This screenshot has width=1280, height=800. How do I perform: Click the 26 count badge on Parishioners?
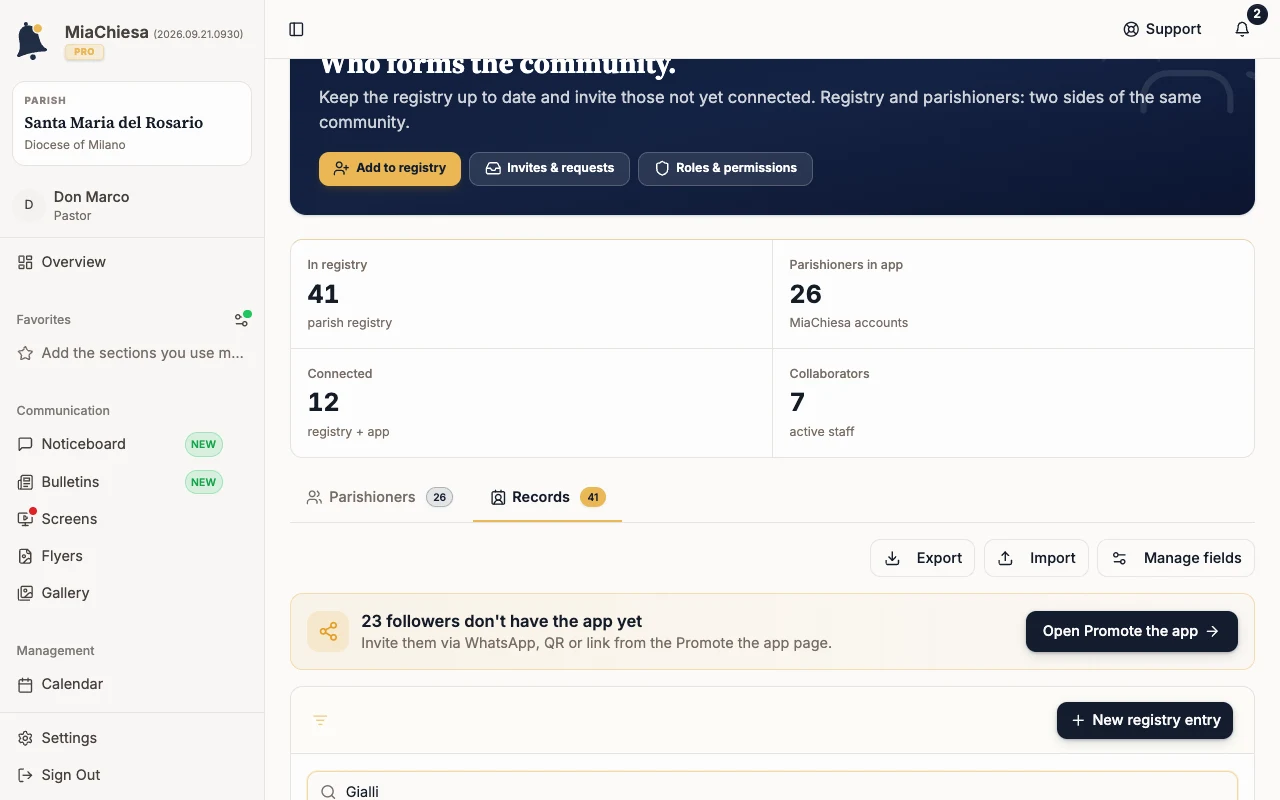pos(439,497)
